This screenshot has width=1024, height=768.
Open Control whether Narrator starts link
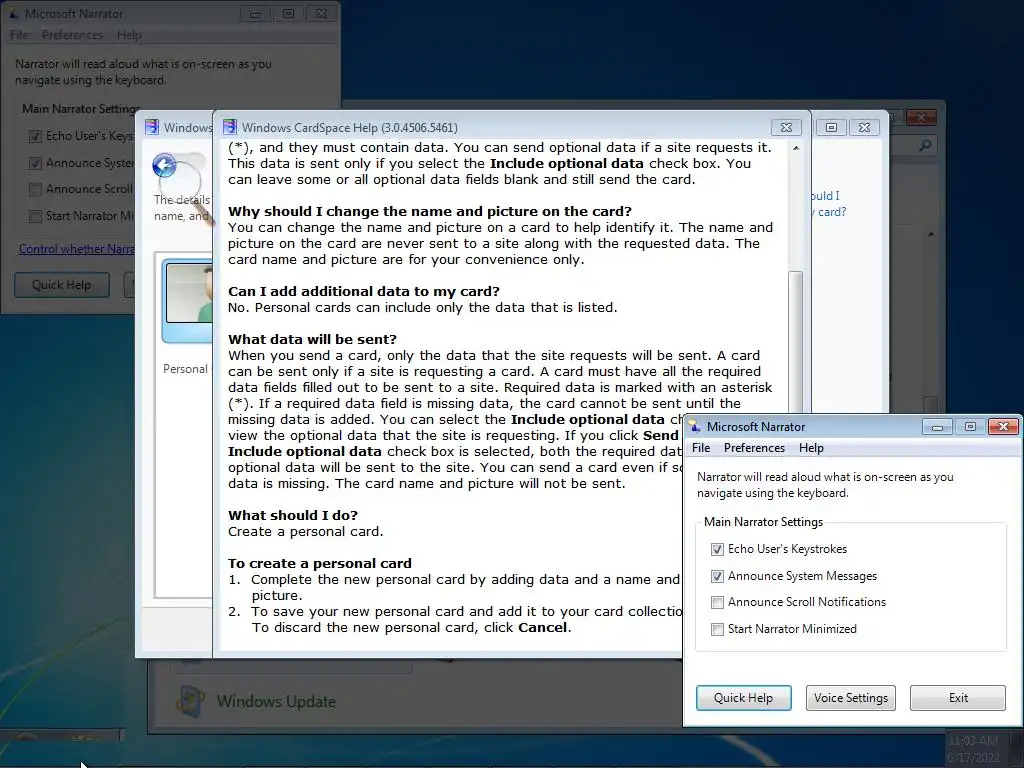point(76,249)
